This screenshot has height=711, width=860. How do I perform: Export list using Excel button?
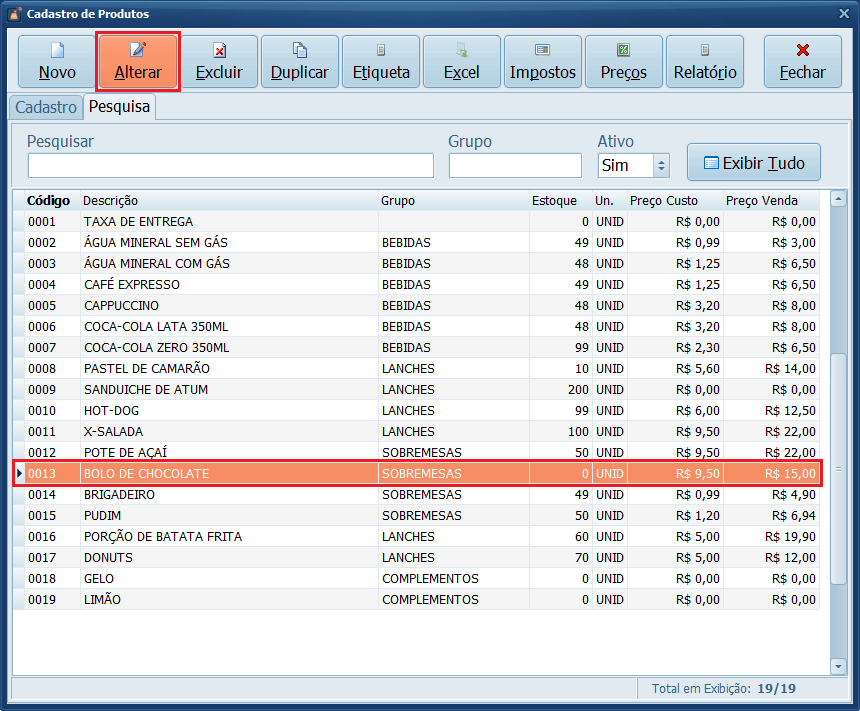pyautogui.click(x=462, y=62)
